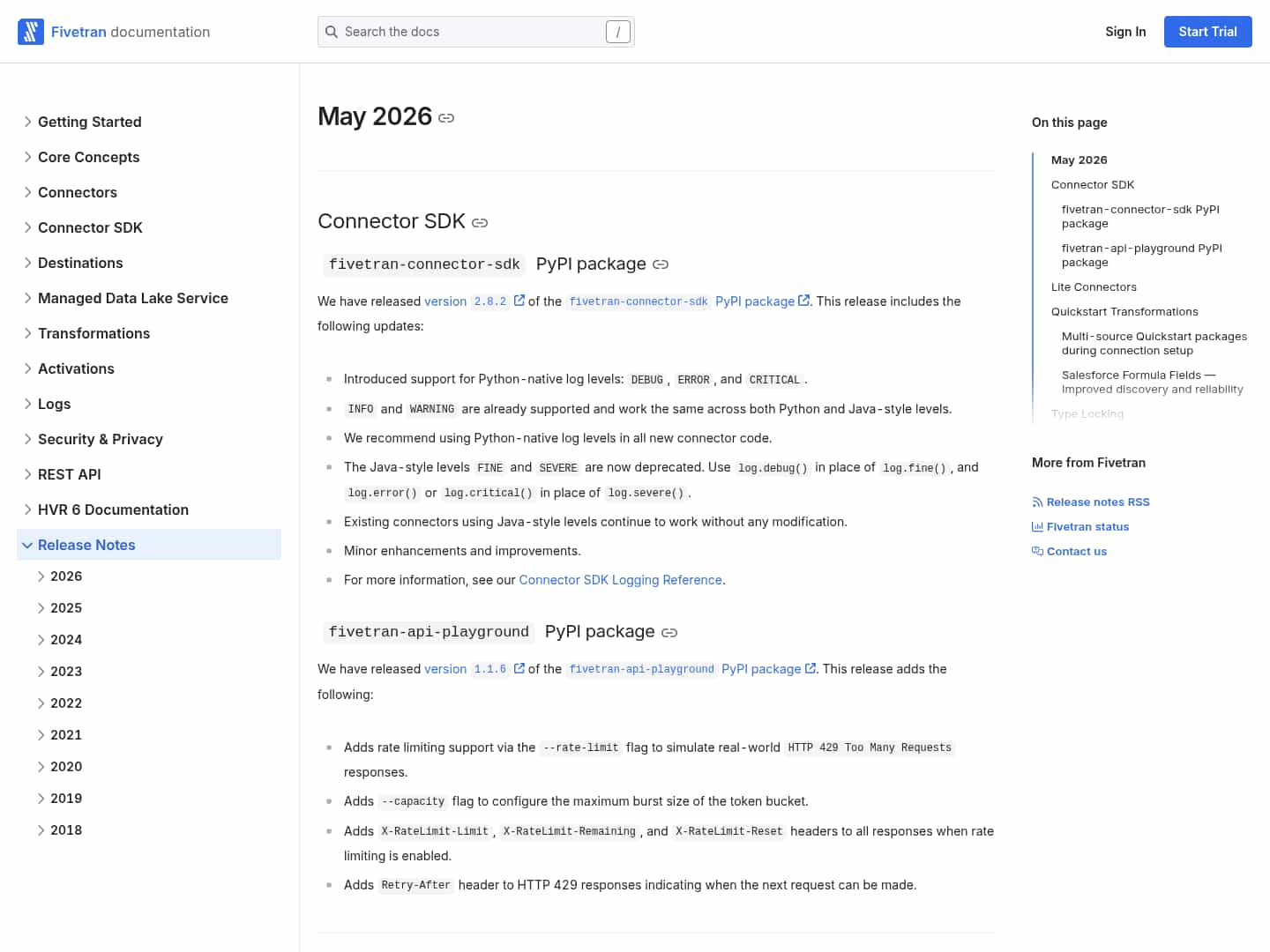Click the Contact us chat icon
The height and width of the screenshot is (952, 1270).
(x=1037, y=552)
